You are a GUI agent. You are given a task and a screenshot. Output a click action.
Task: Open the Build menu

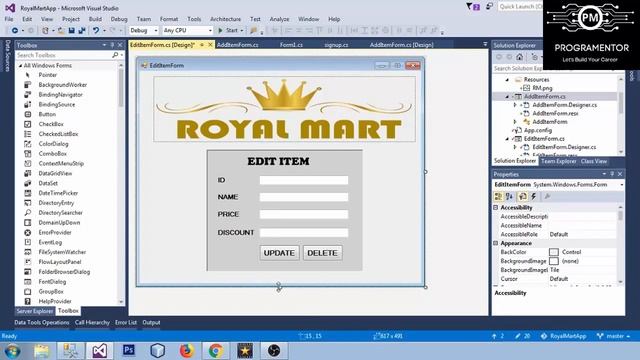pyautogui.click(x=95, y=19)
